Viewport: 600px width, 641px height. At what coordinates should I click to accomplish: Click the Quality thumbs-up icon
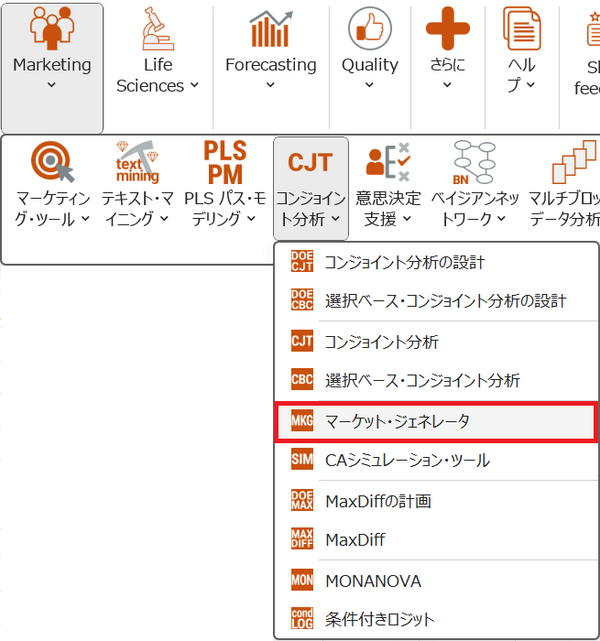tap(370, 29)
